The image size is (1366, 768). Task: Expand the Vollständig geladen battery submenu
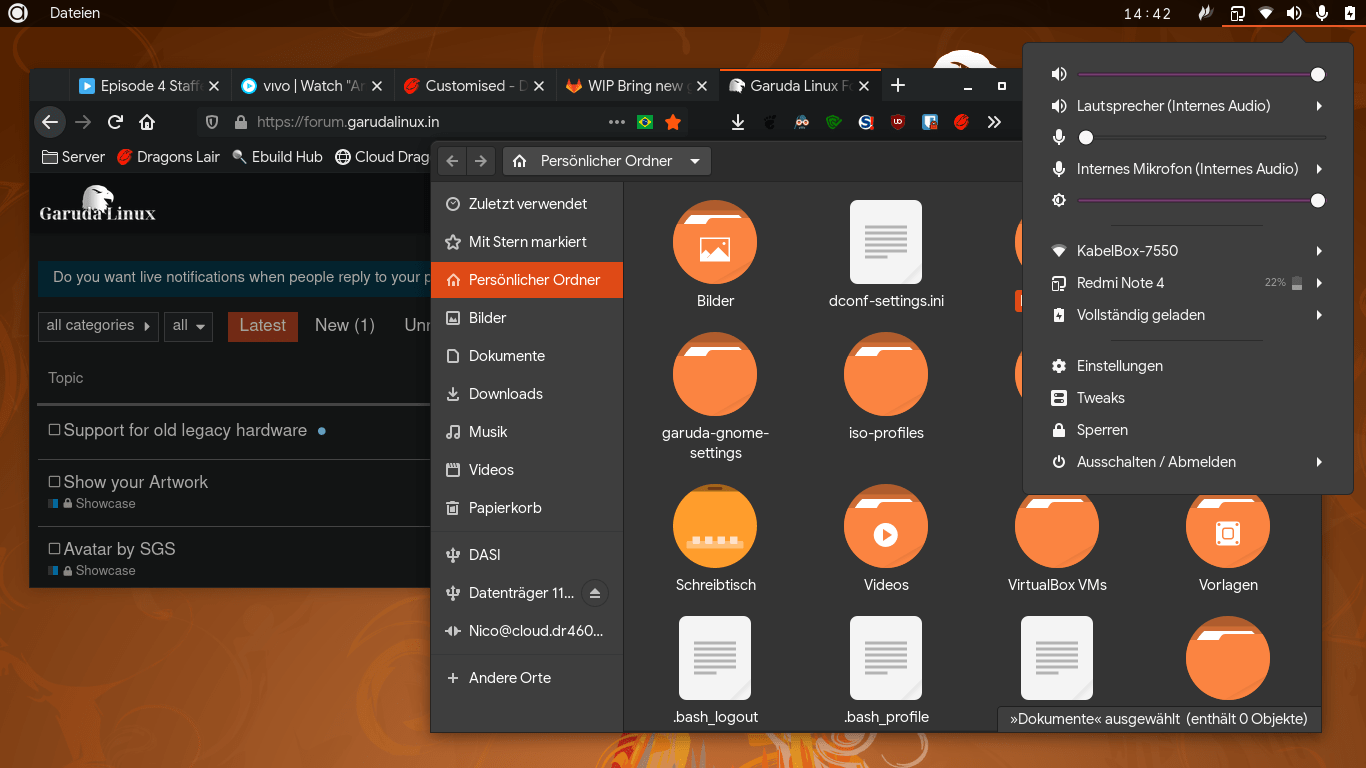[1319, 315]
